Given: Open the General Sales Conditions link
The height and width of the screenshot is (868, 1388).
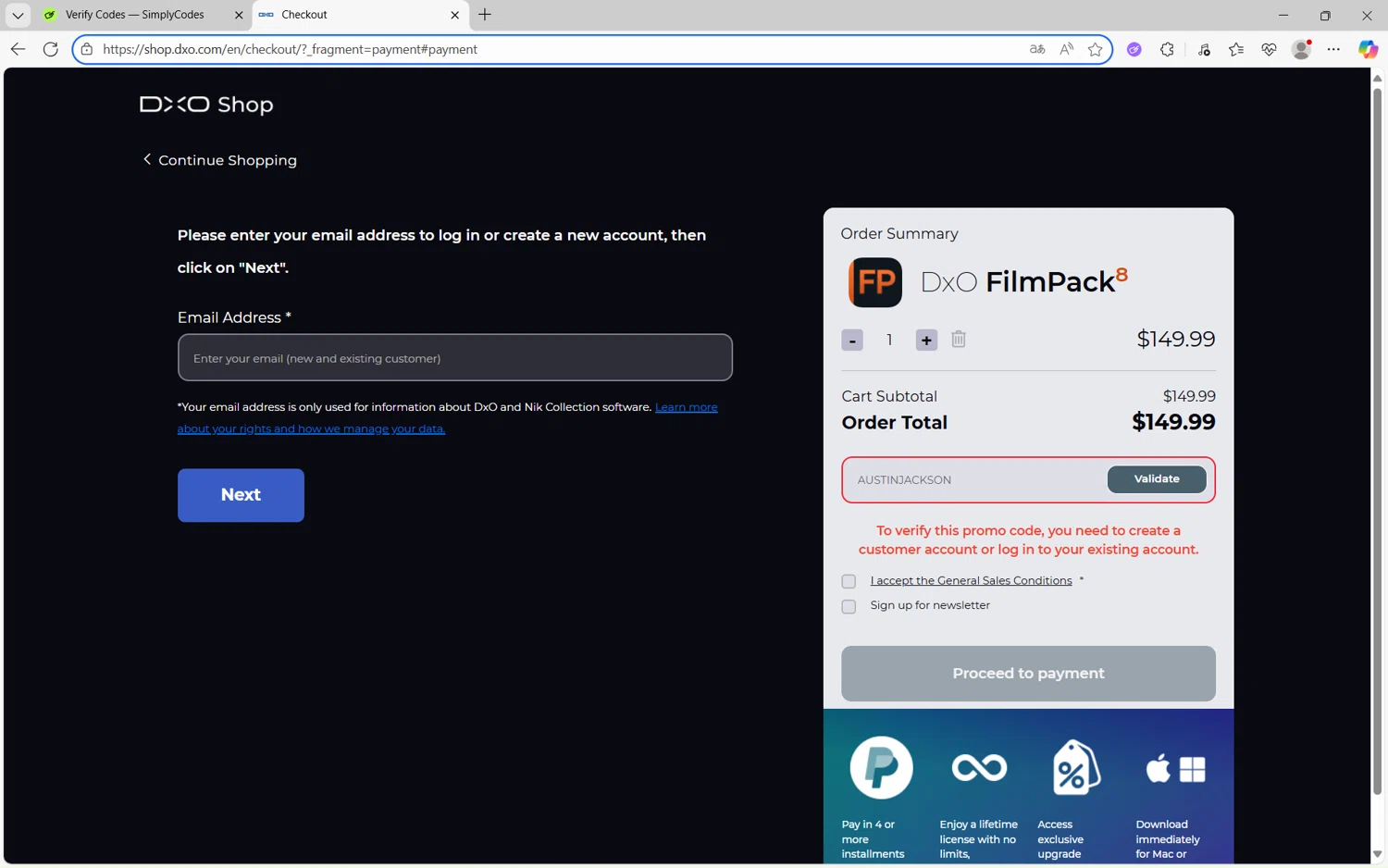Looking at the screenshot, I should [971, 580].
